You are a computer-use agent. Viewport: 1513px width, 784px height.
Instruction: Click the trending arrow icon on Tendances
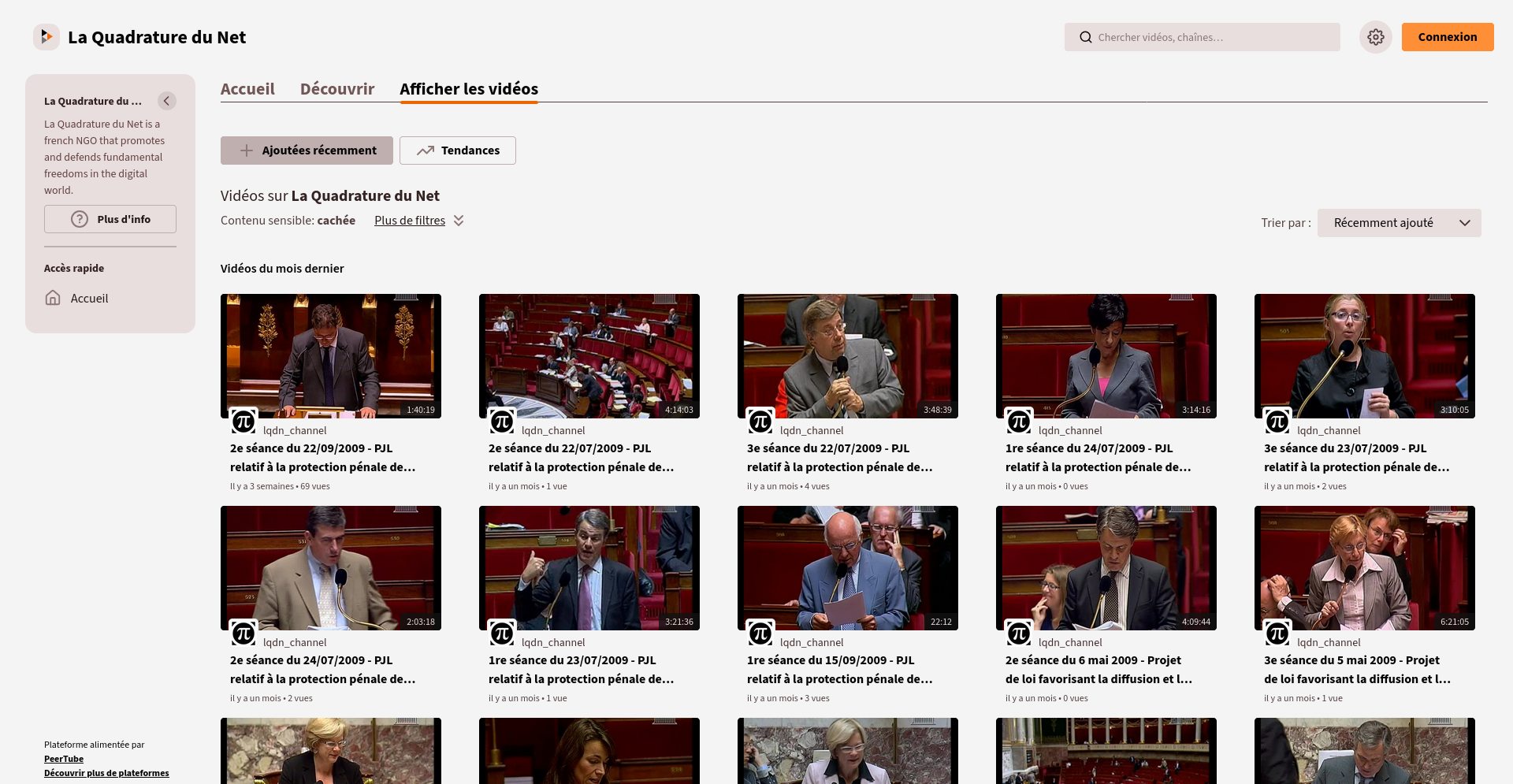pyautogui.click(x=426, y=150)
